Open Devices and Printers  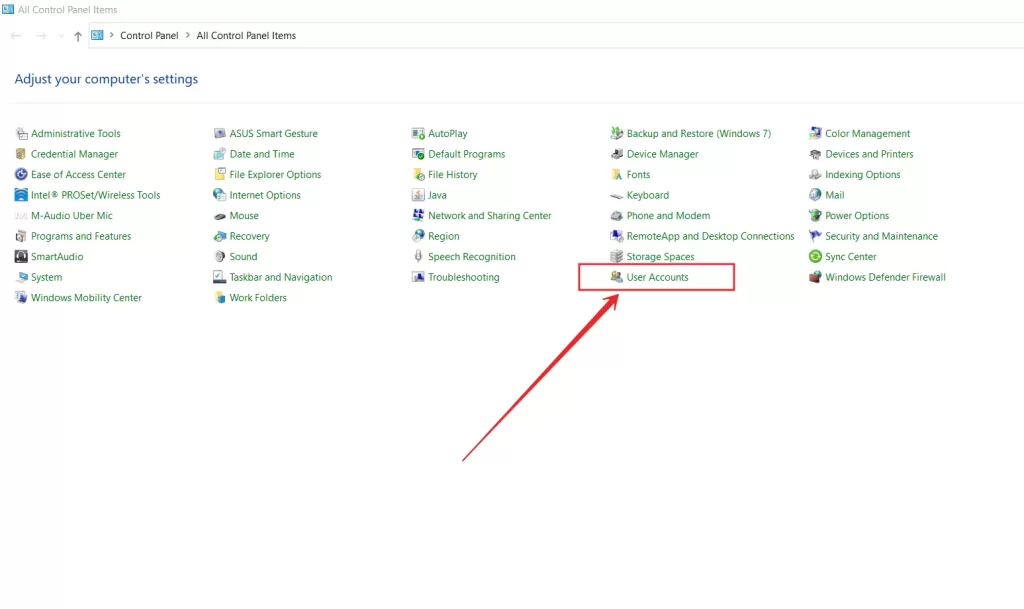[869, 154]
